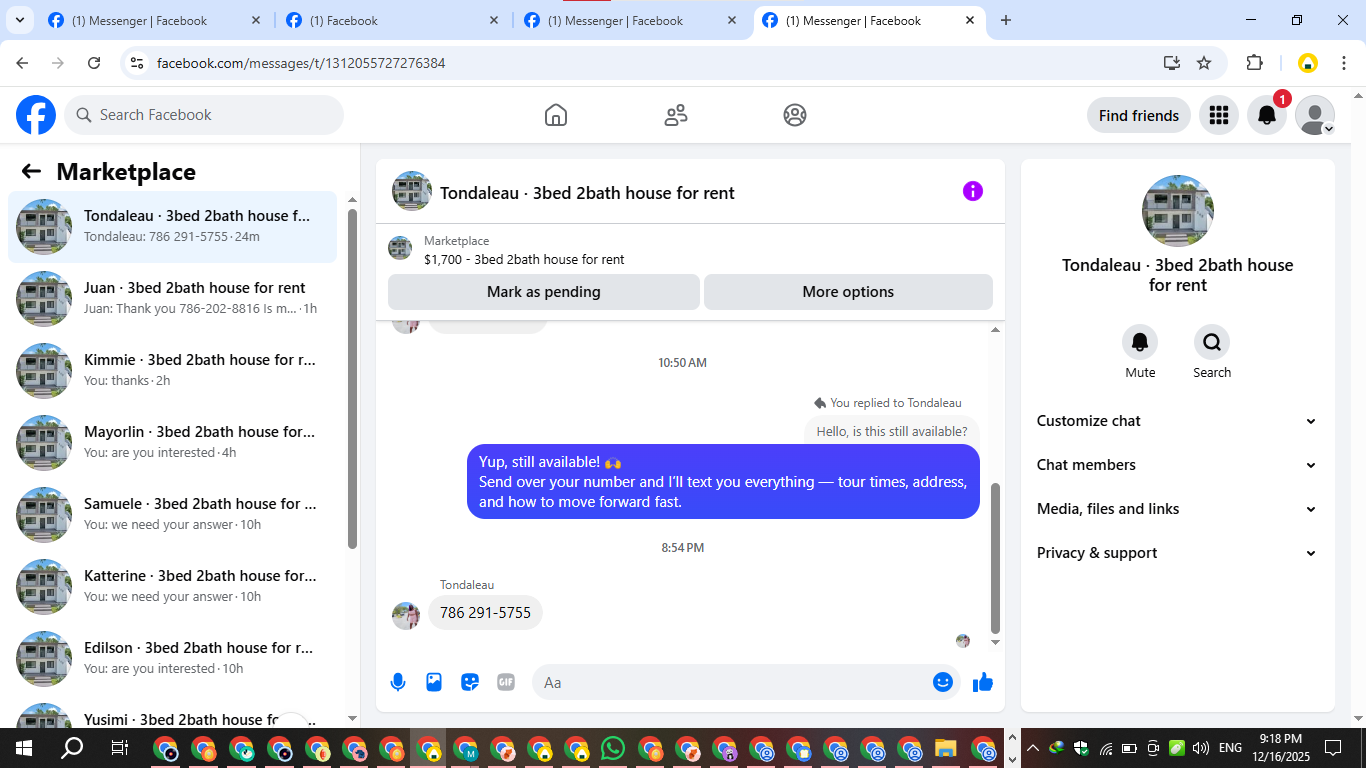Click the chat messages scrollbar
The height and width of the screenshot is (768, 1366).
995,558
